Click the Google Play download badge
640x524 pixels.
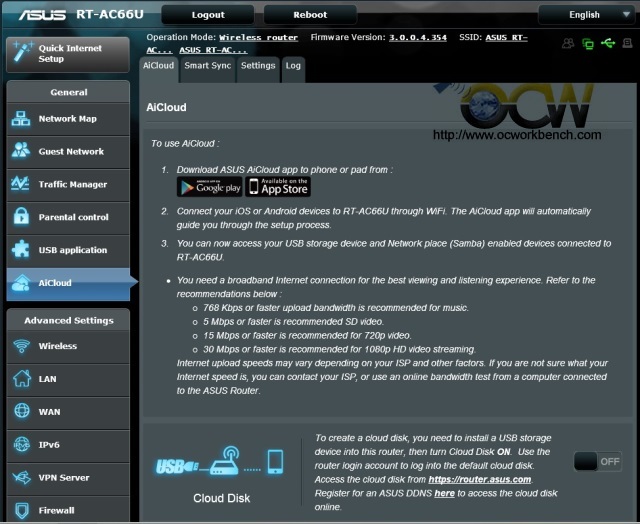coord(209,187)
